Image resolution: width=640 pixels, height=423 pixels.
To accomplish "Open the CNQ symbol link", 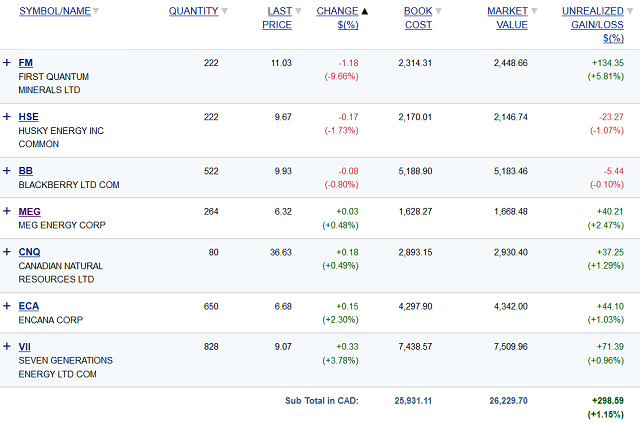I will tap(29, 252).
